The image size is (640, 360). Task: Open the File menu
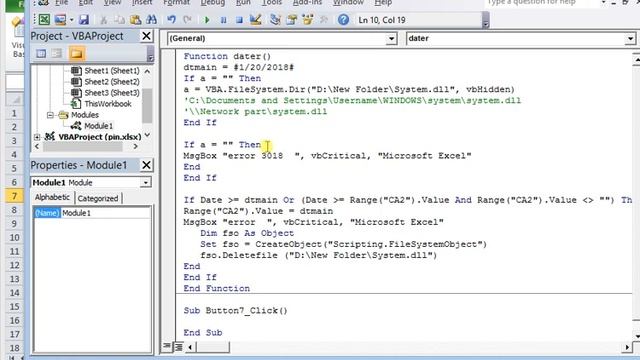click(x=62, y=2)
